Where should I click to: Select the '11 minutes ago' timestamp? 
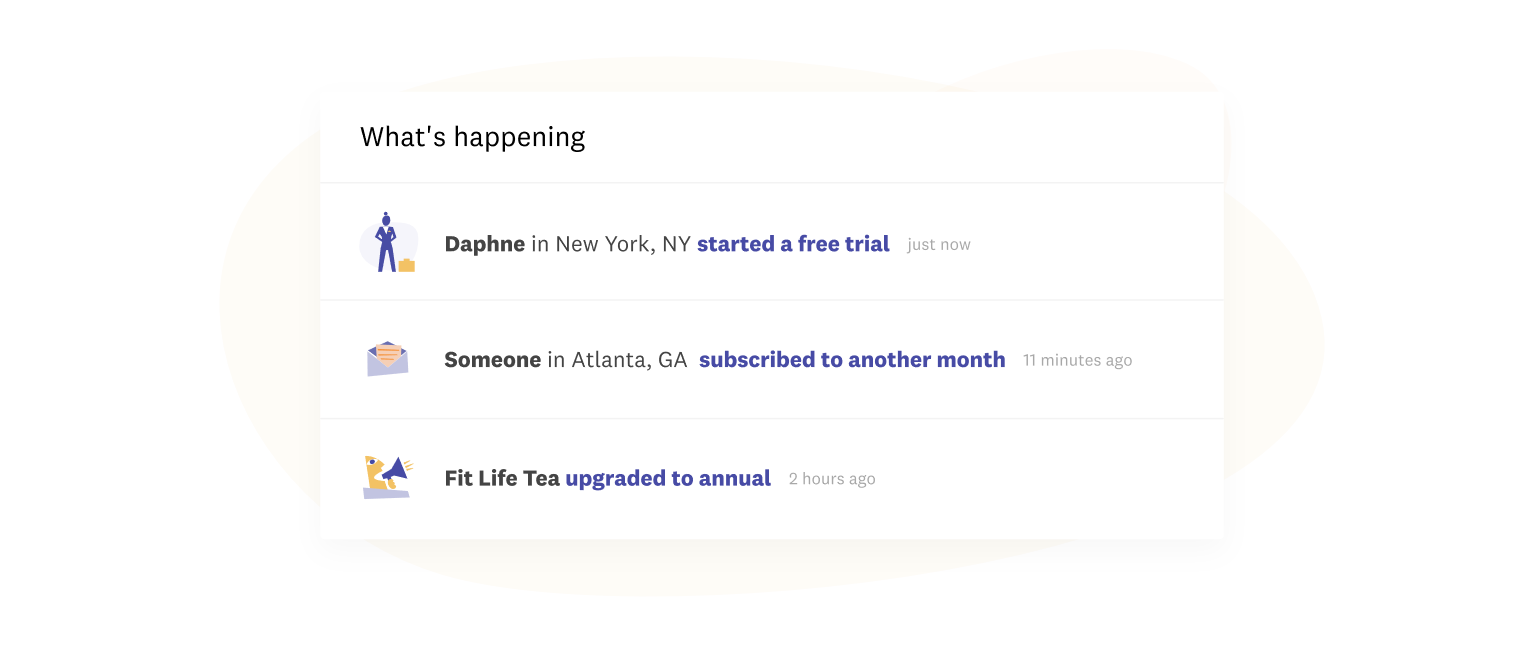1077,360
